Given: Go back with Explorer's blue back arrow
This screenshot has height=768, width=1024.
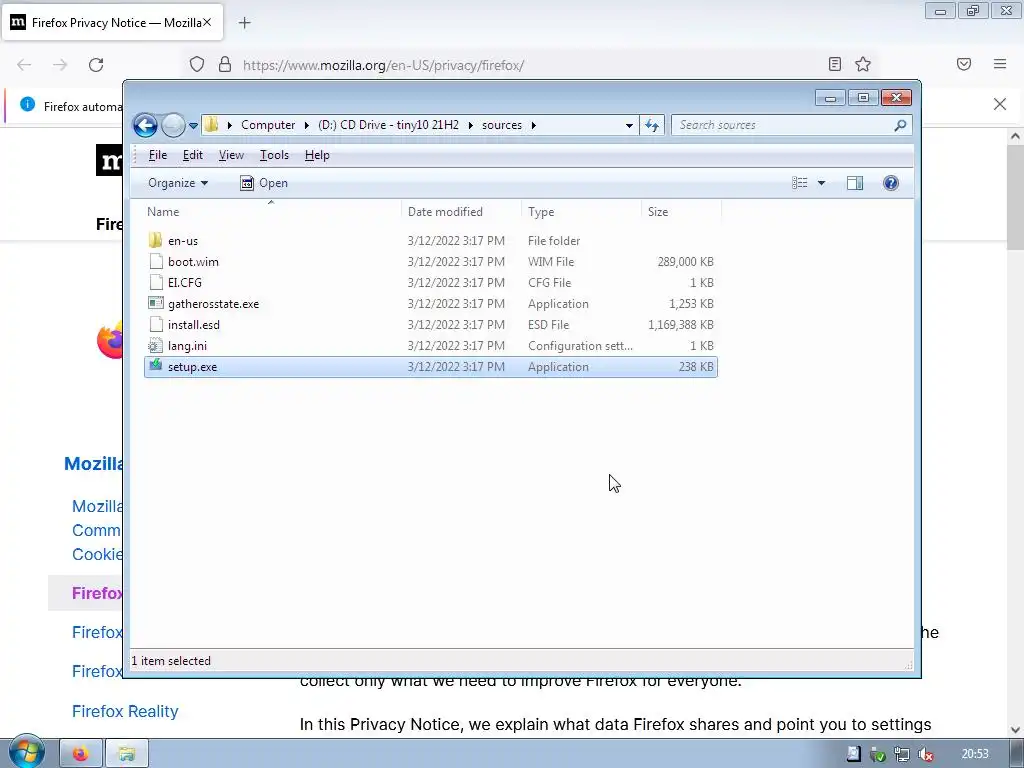Looking at the screenshot, I should (x=145, y=125).
